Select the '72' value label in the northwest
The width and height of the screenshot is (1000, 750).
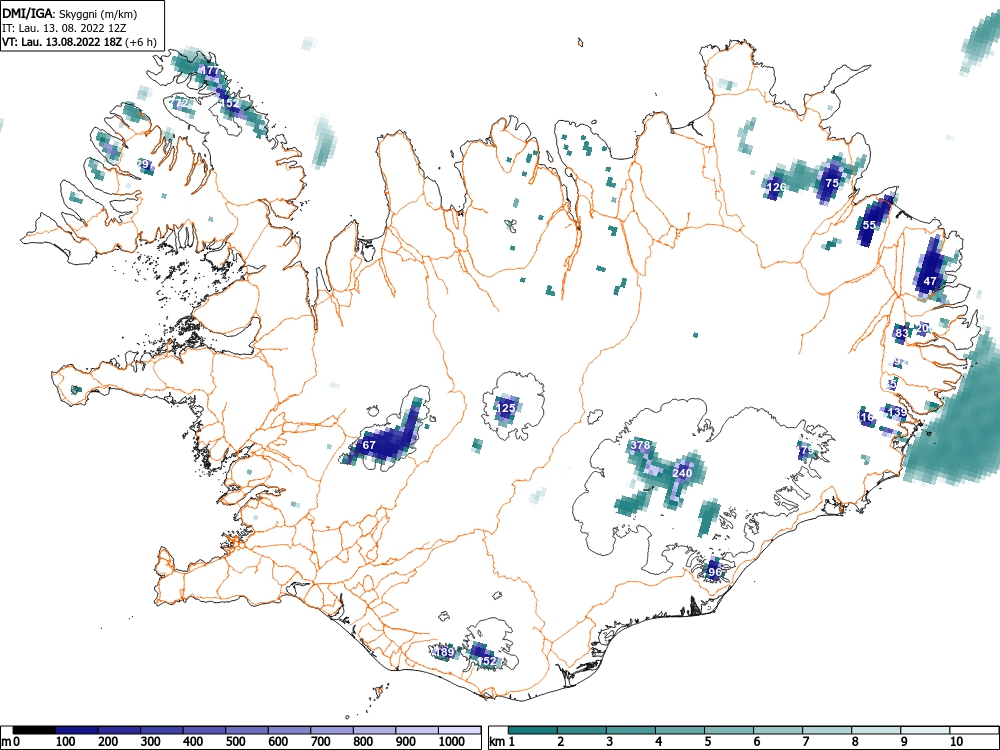pos(182,103)
